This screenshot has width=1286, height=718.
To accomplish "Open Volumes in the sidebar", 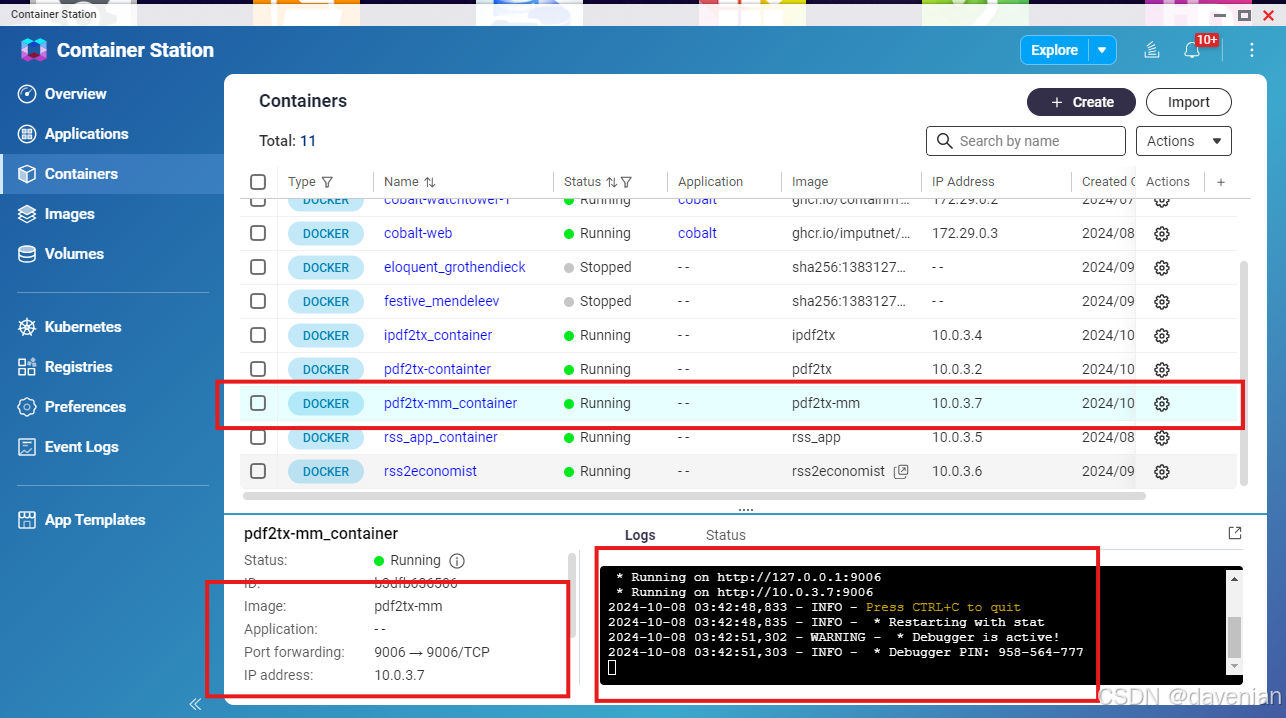I will pos(74,254).
